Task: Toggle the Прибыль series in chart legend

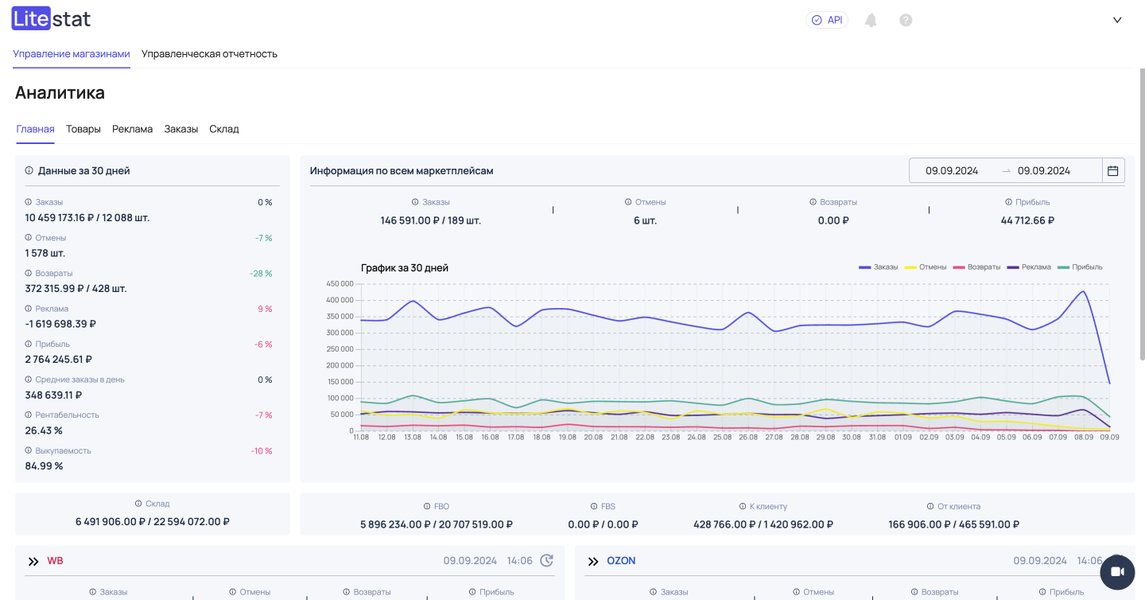Action: pos(1080,267)
